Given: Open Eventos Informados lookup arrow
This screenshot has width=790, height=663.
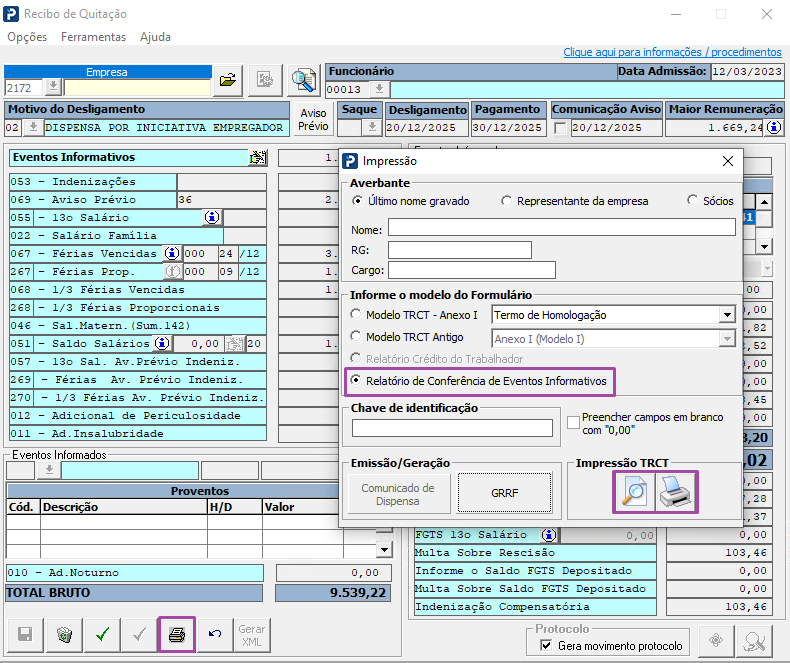Looking at the screenshot, I should pos(49,470).
